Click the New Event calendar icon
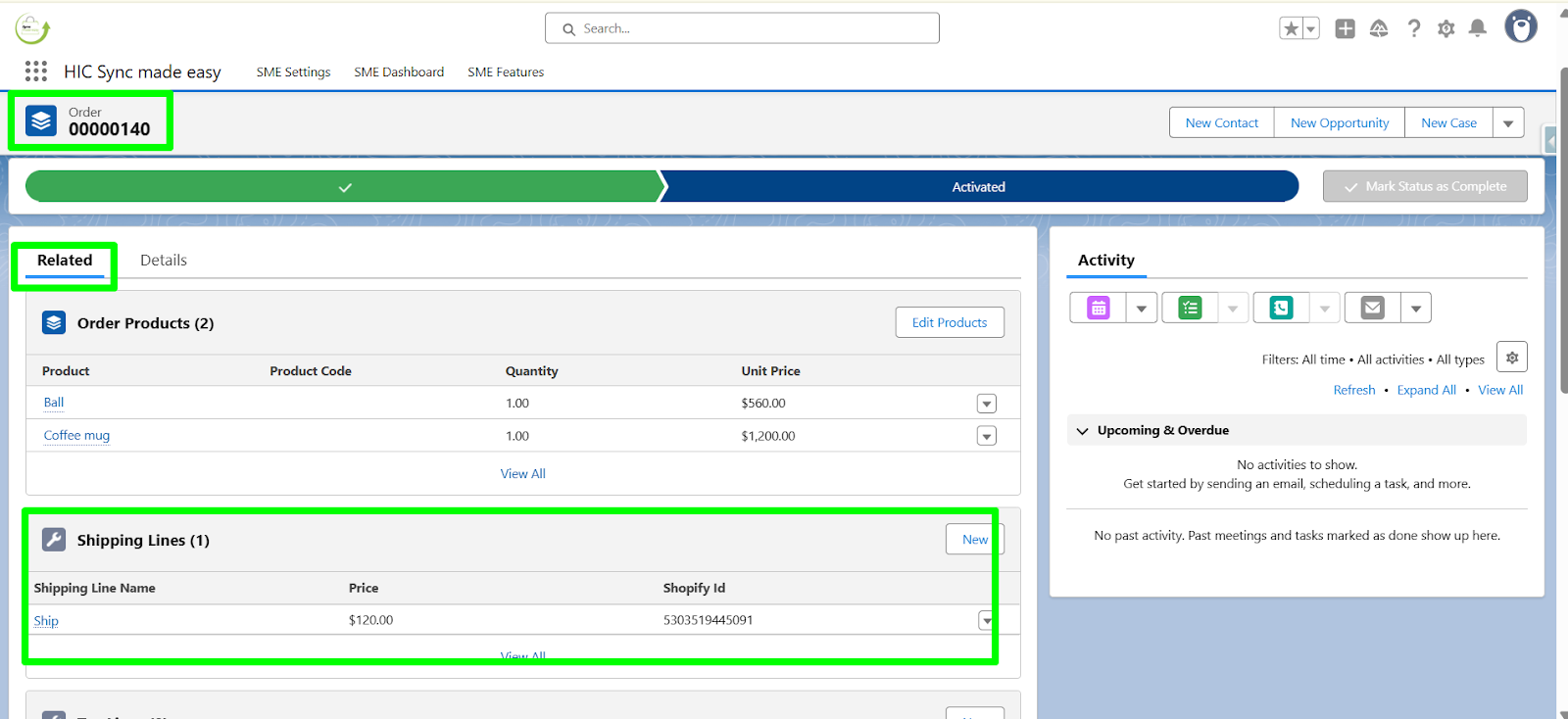Screen dimensions: 1568x719 (1099, 308)
